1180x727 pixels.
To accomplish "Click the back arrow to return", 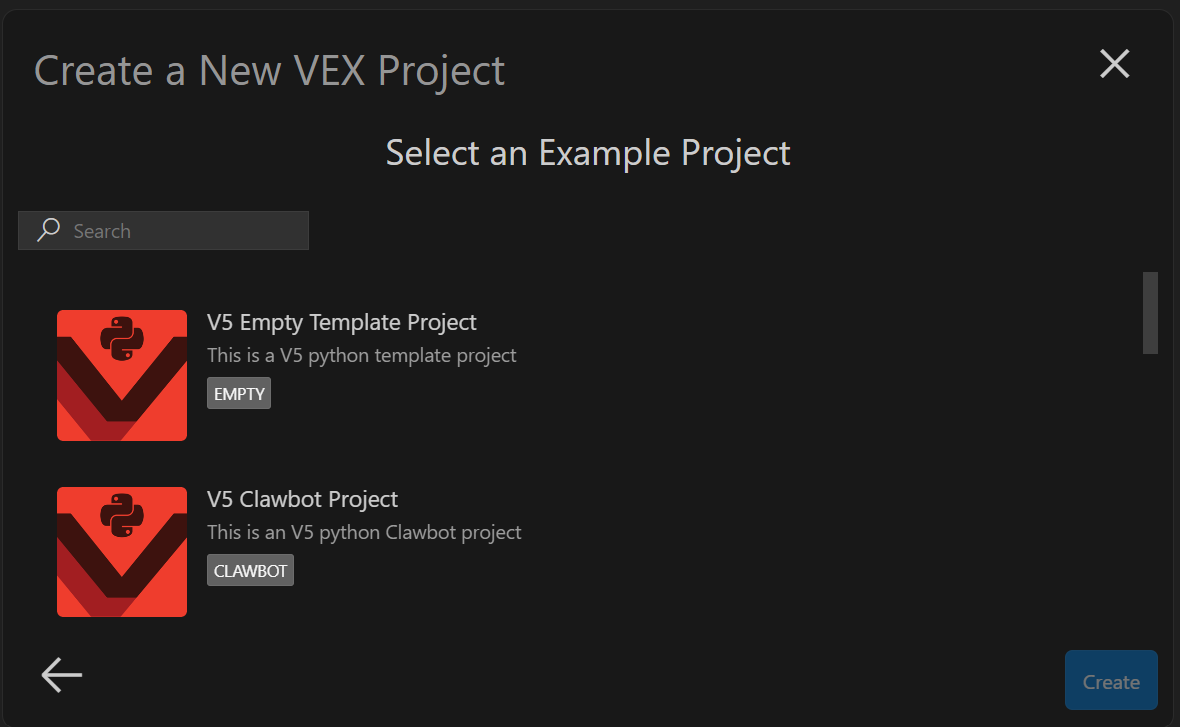I will coord(61,675).
